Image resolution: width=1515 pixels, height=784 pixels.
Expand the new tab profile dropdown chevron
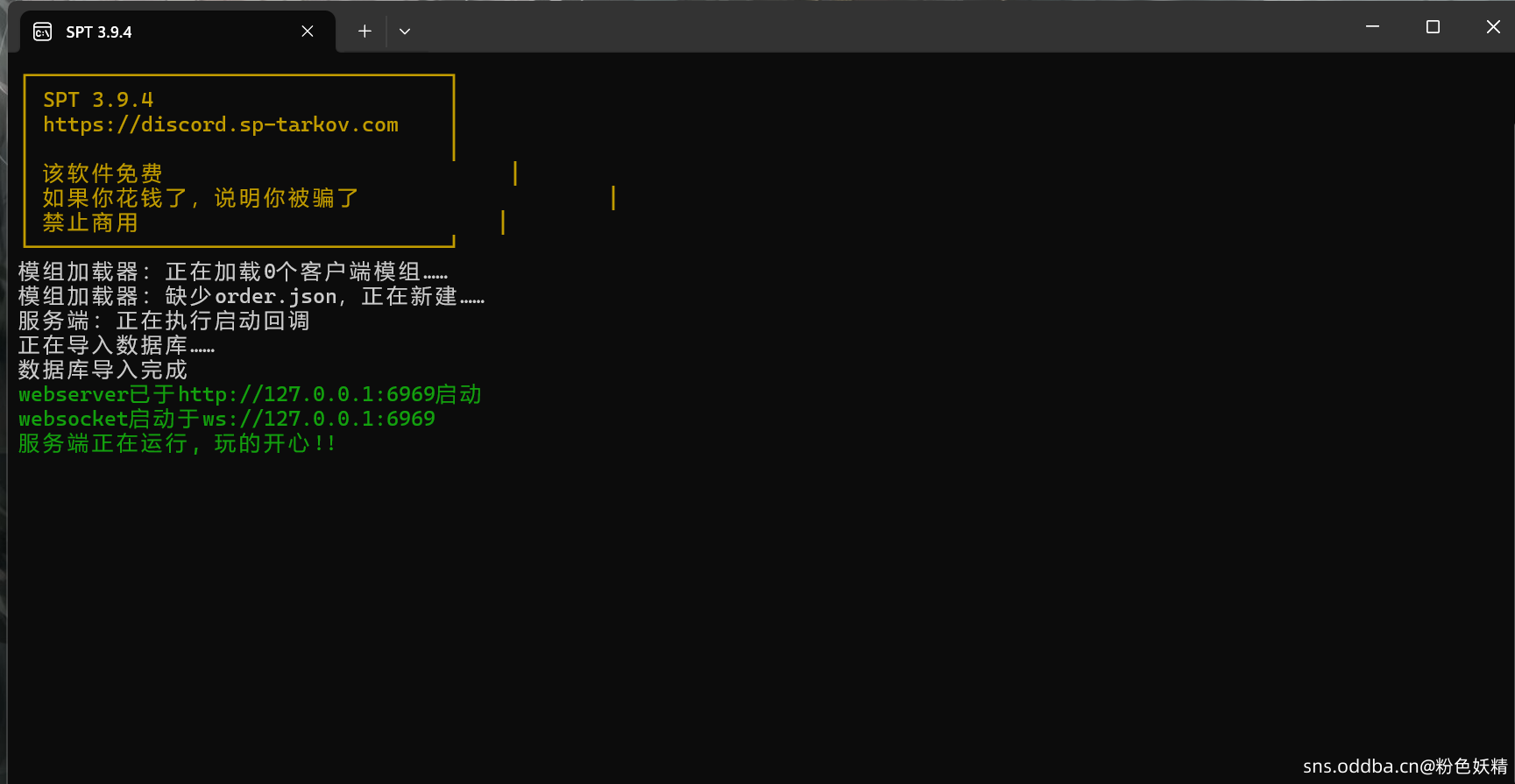point(405,32)
